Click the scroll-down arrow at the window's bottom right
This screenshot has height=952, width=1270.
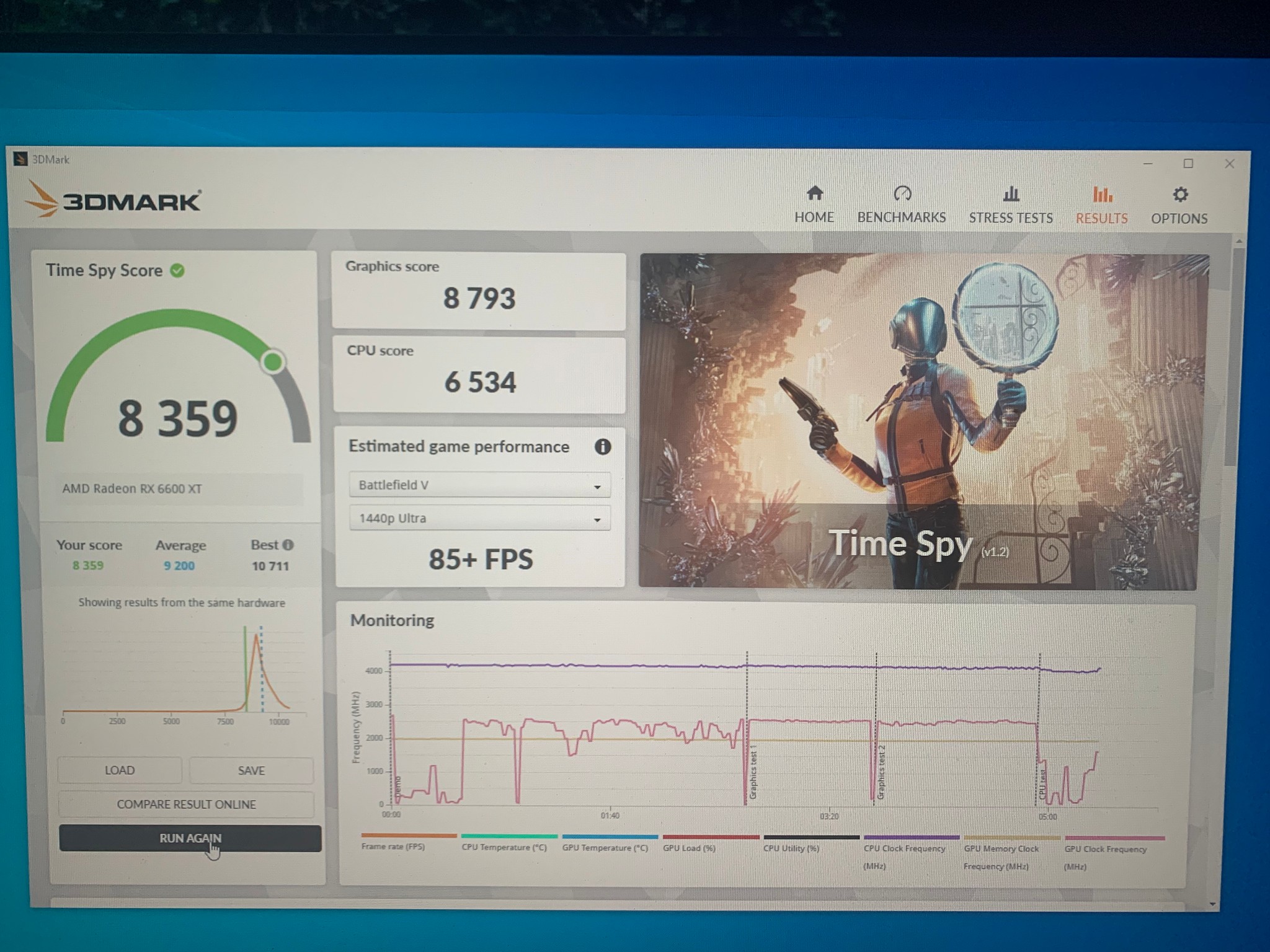(x=1212, y=904)
